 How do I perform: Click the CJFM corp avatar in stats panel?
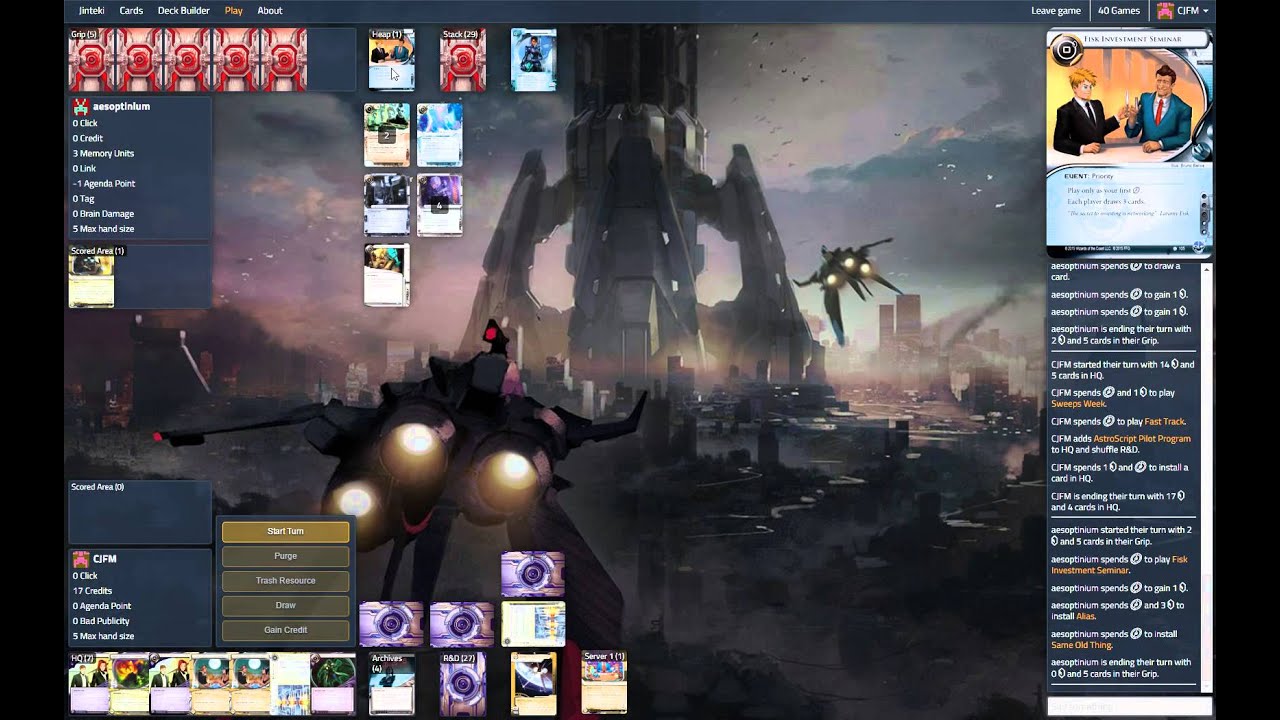tap(81, 559)
